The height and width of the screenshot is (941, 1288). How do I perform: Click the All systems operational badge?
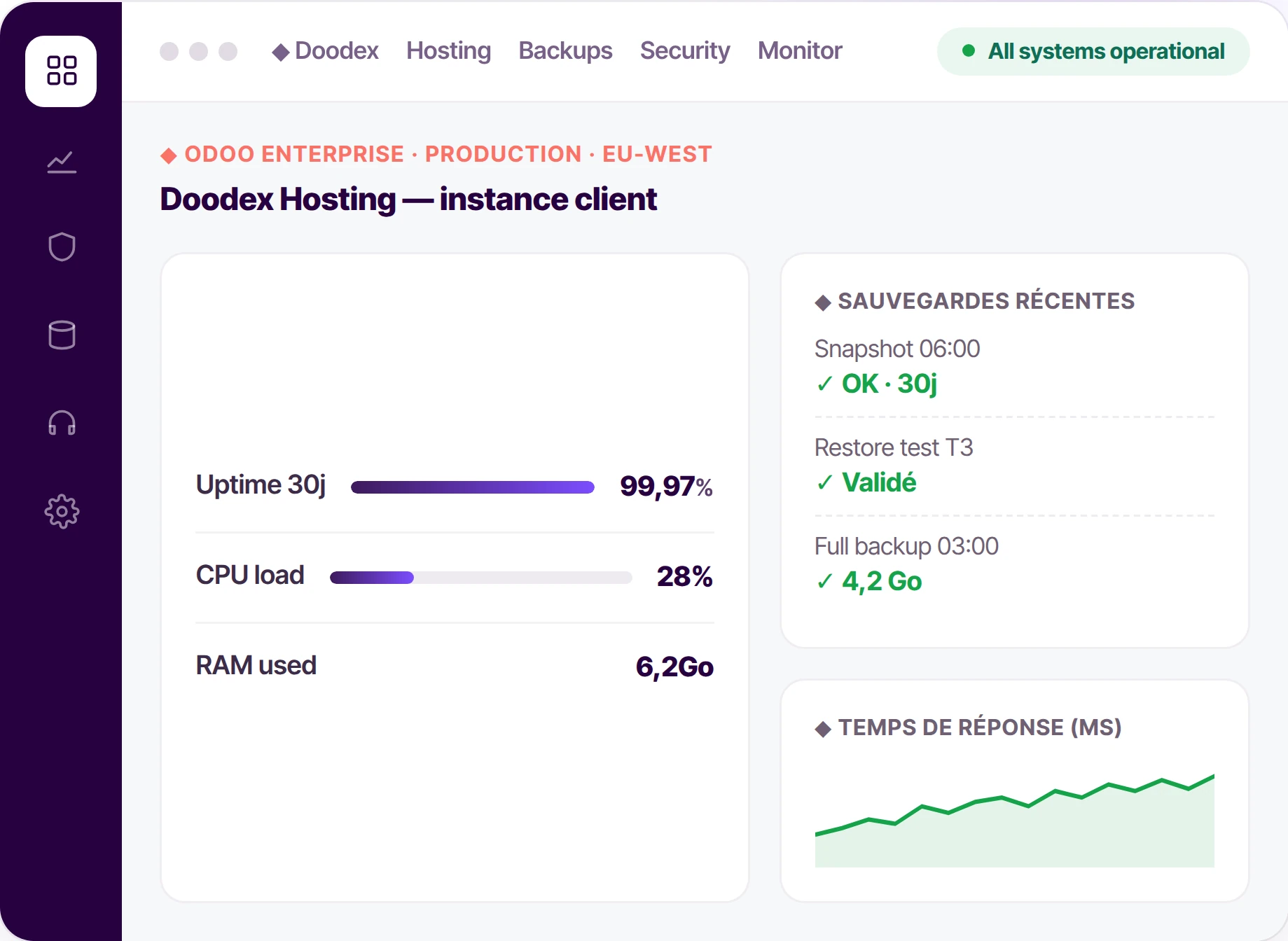(x=1093, y=51)
